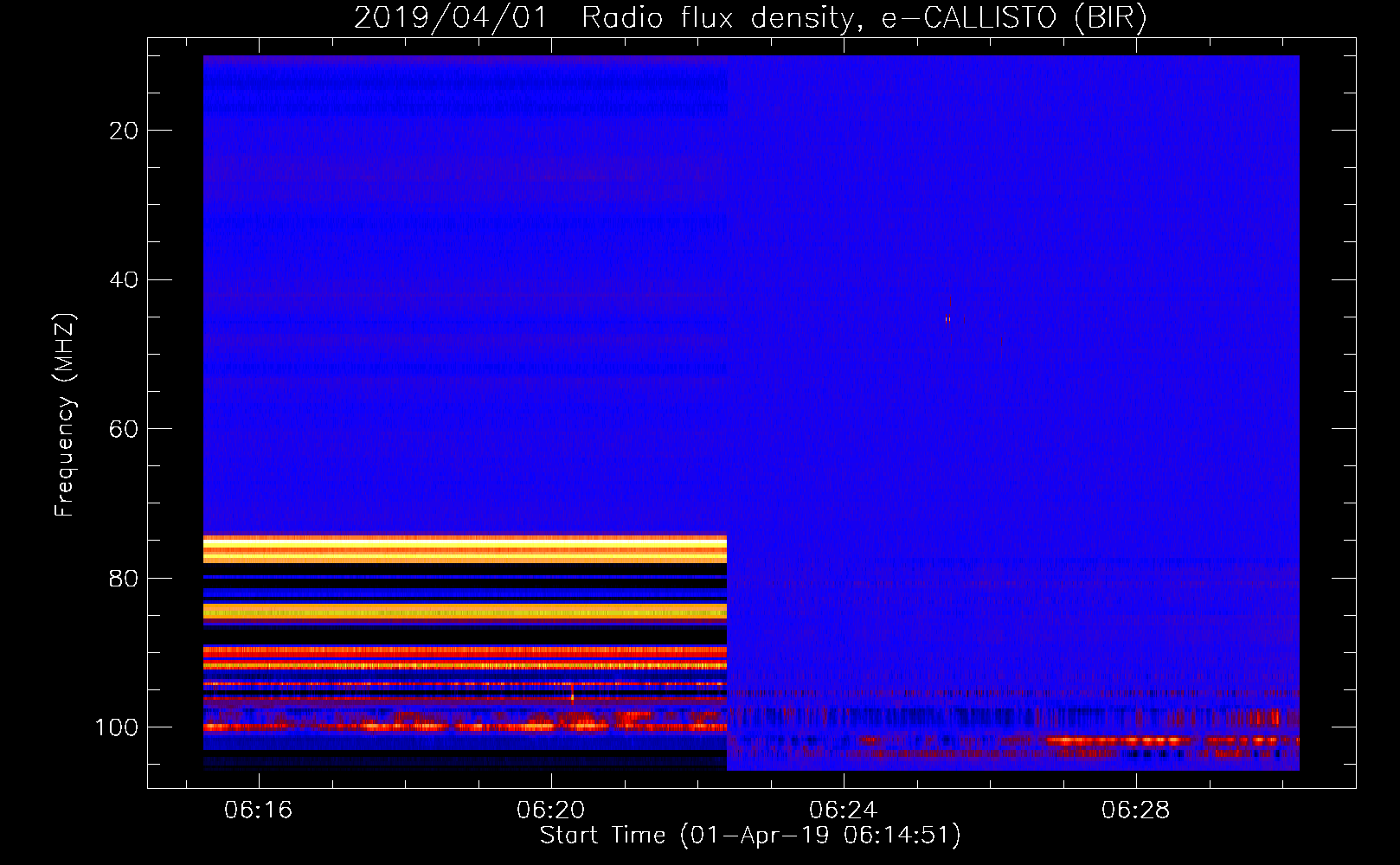Click the 06:20 time tick label
Screen dimensions: 1400x865
(550, 811)
